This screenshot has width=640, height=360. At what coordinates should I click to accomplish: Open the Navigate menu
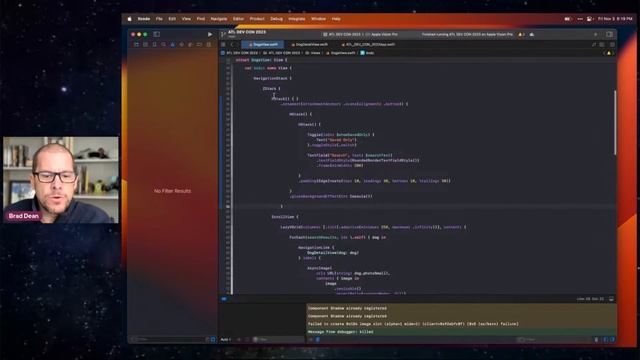(219, 19)
